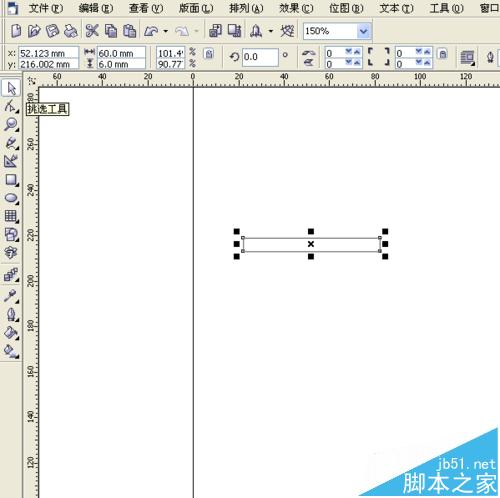Increase the bottom-left corner roundness value
Viewport: 500px width, 498px height.
pos(357,62)
